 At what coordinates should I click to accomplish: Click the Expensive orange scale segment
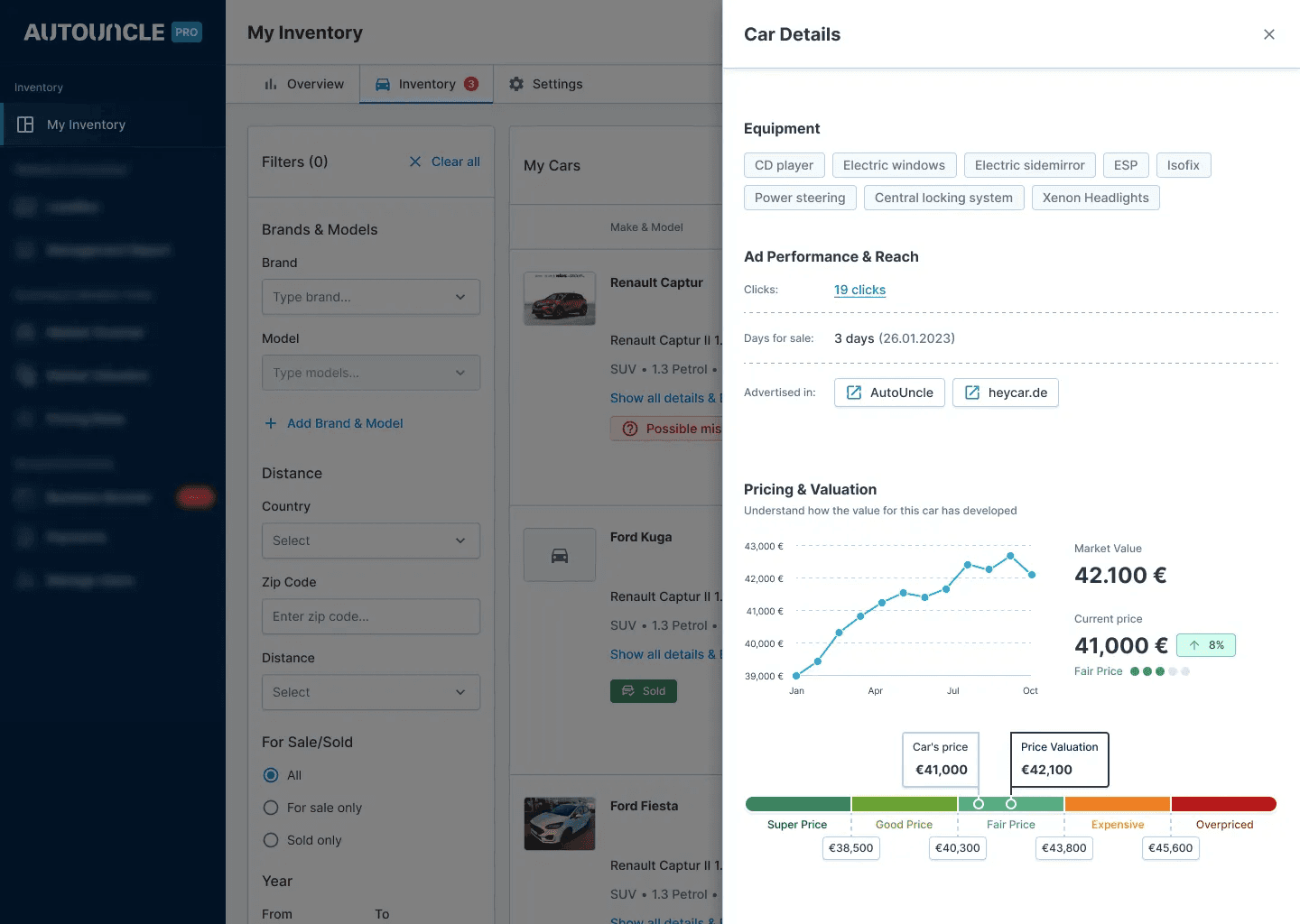(x=1118, y=804)
